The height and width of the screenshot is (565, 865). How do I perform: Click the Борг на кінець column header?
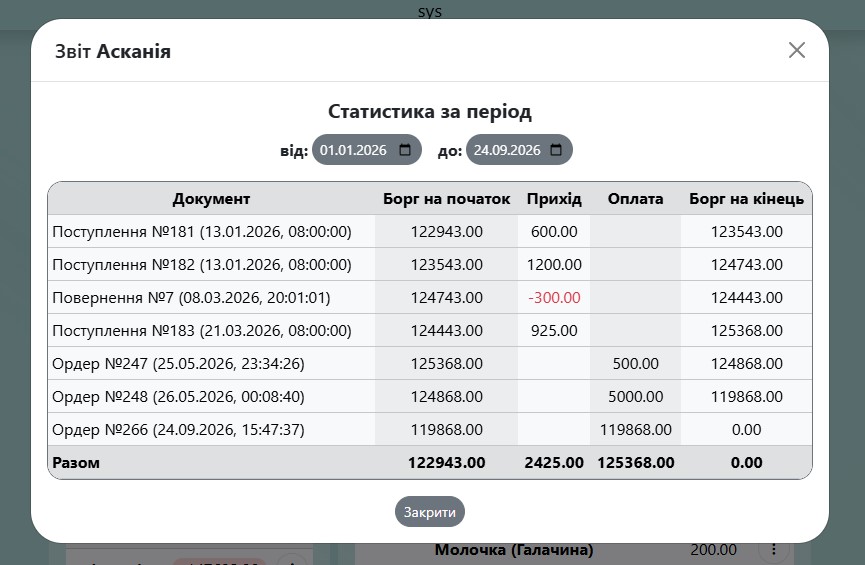[746, 199]
